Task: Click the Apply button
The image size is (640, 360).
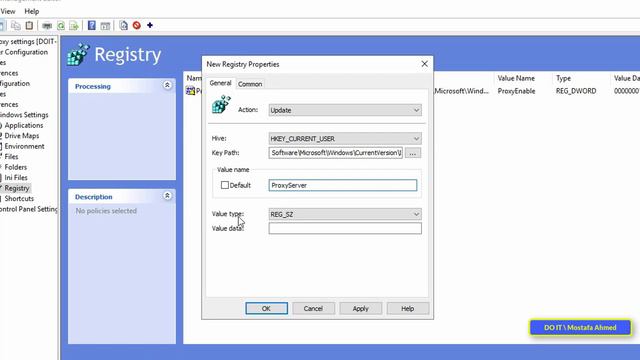Action: pos(360,309)
